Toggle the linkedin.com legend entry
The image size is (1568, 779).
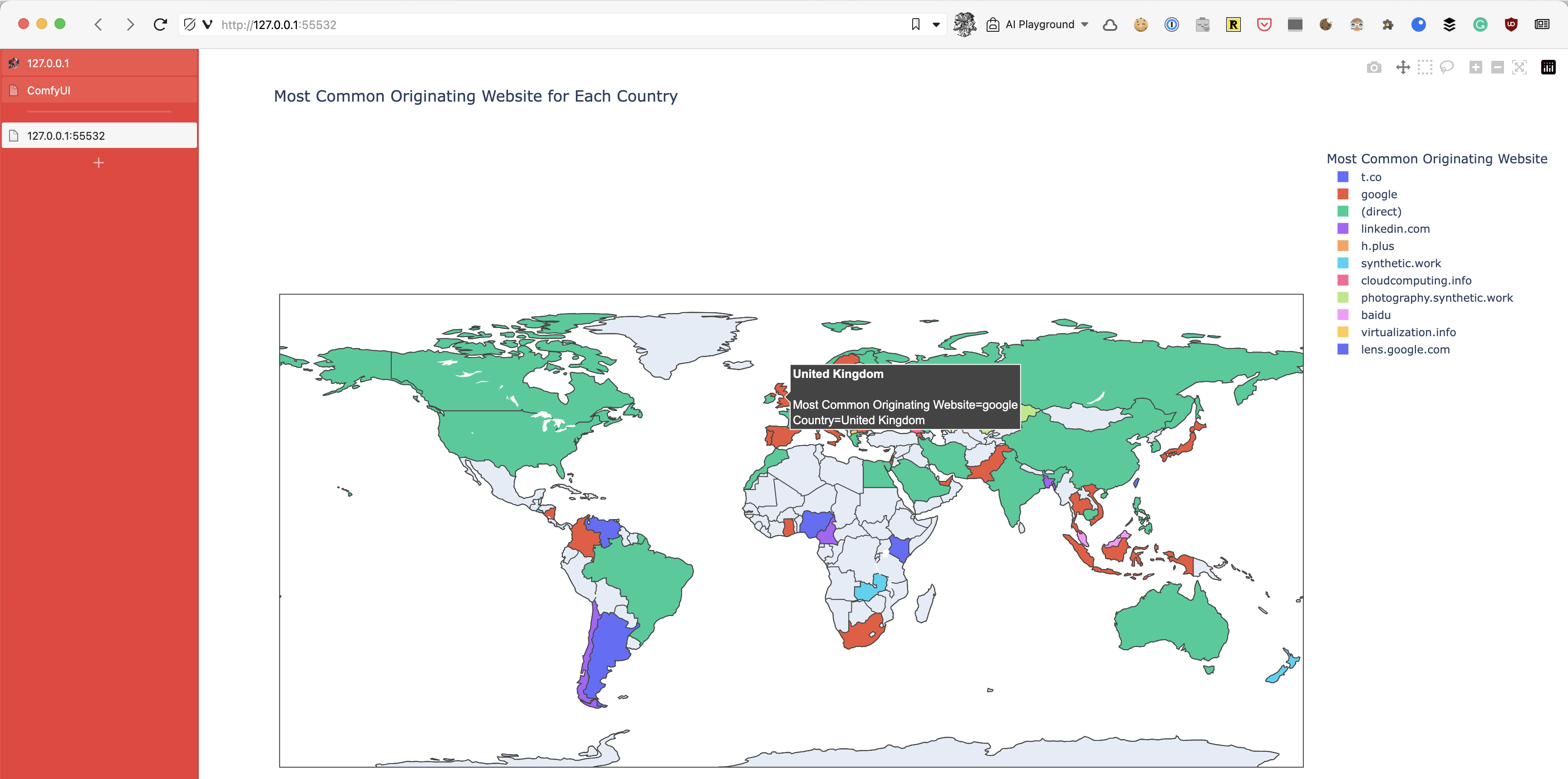(1383, 229)
